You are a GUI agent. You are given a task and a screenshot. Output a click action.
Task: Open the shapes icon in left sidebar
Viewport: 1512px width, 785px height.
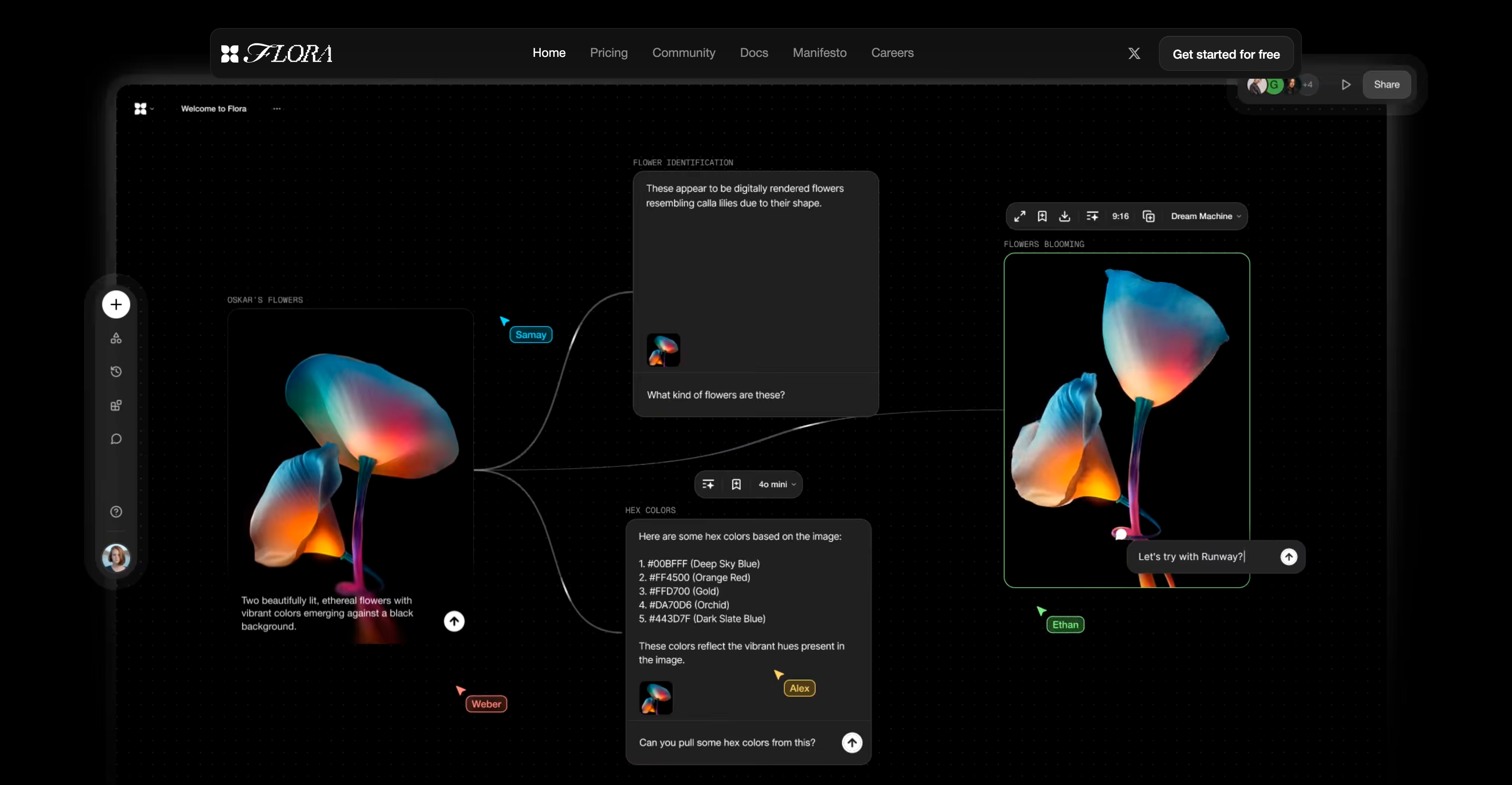click(x=115, y=338)
